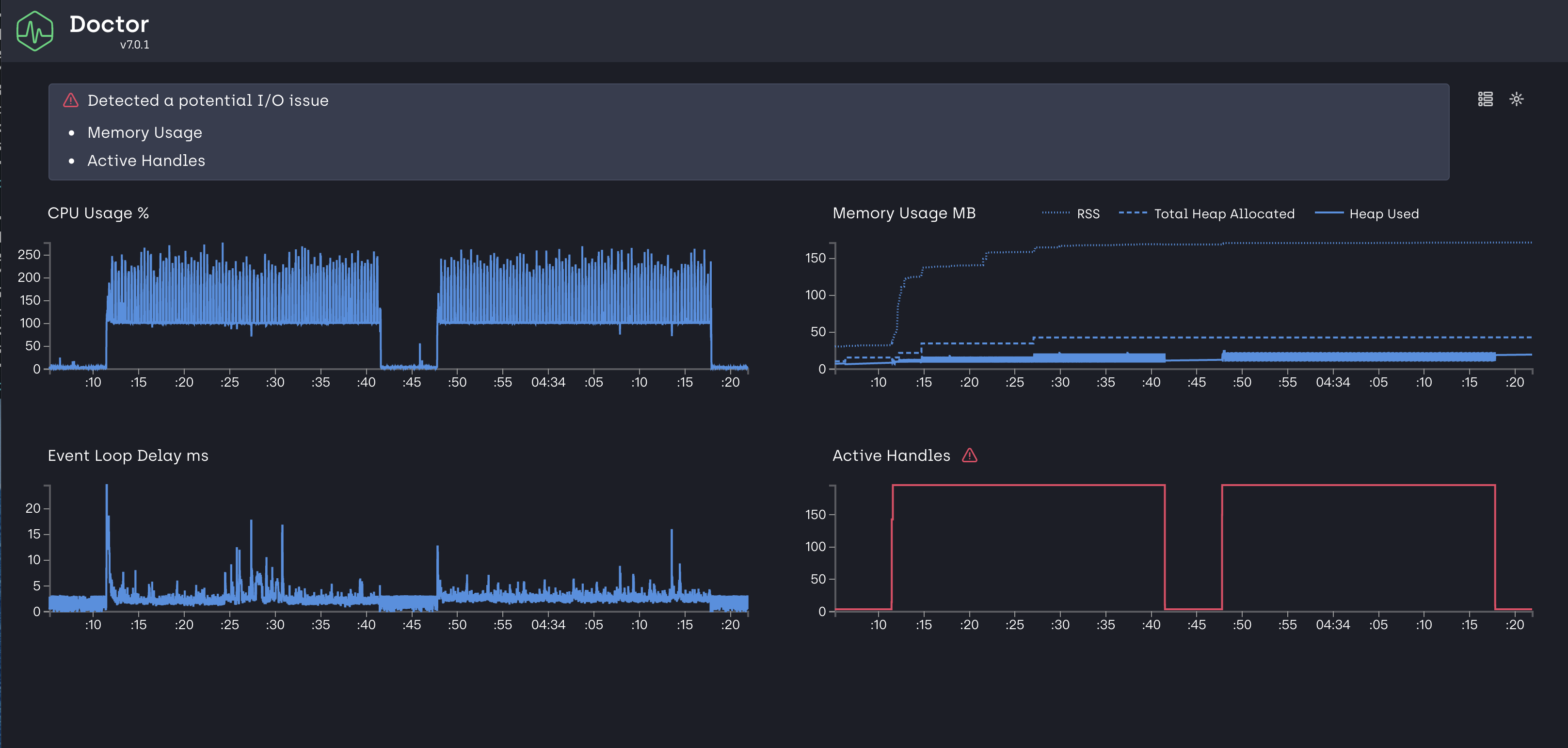Click the Doctor heartbeat logo icon

click(x=35, y=31)
